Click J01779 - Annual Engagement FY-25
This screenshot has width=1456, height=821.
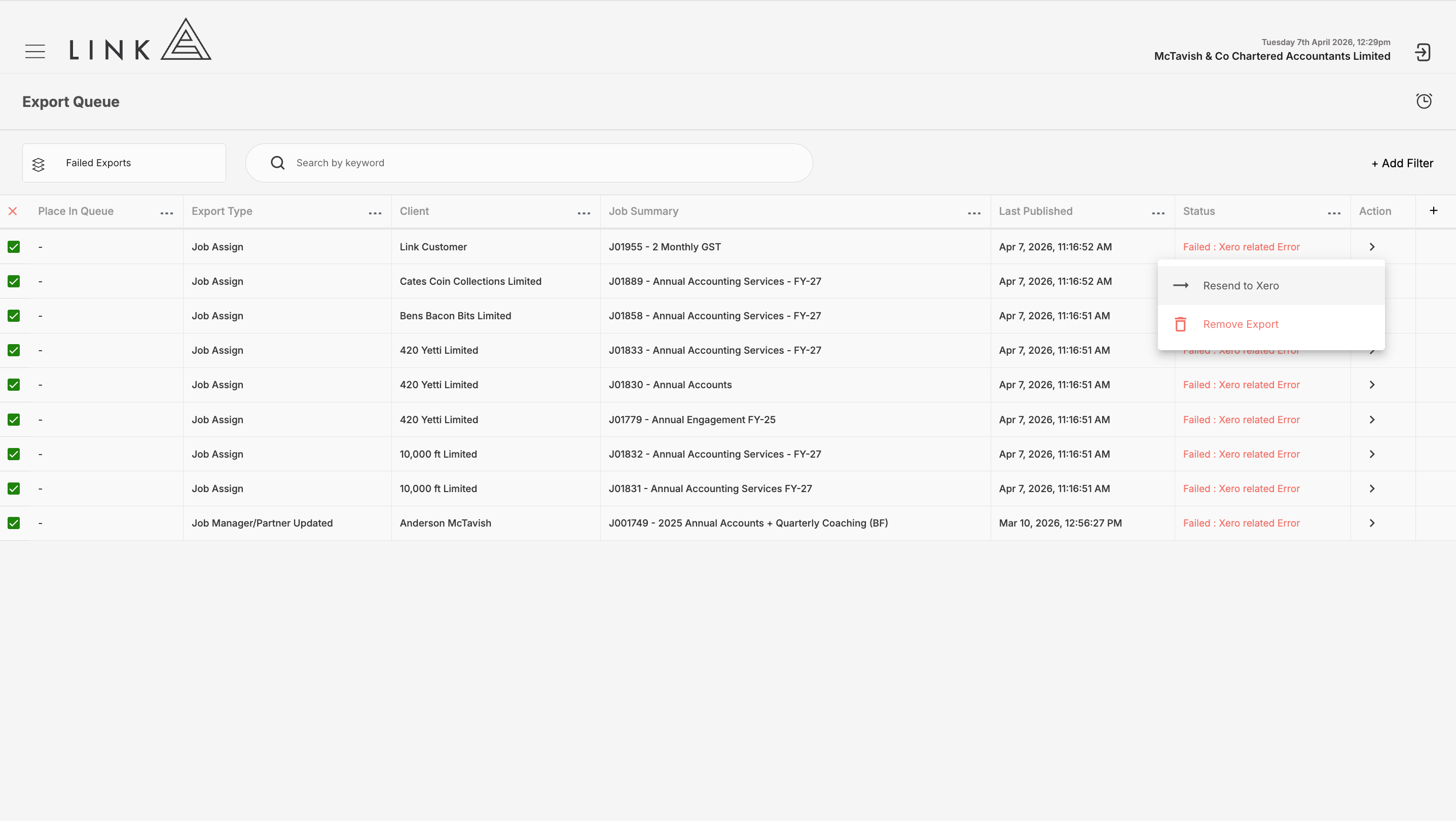pos(692,420)
